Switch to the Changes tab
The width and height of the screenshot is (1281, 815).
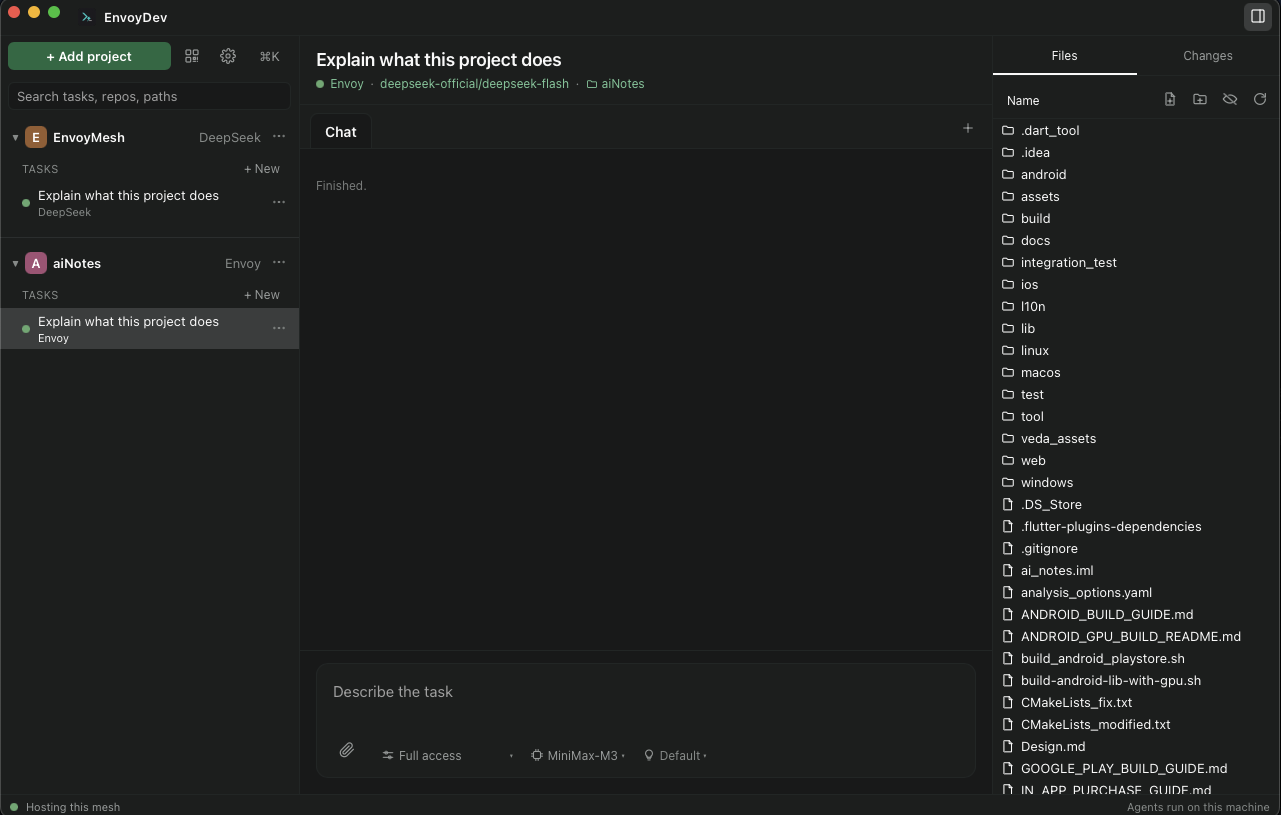[x=1208, y=56]
